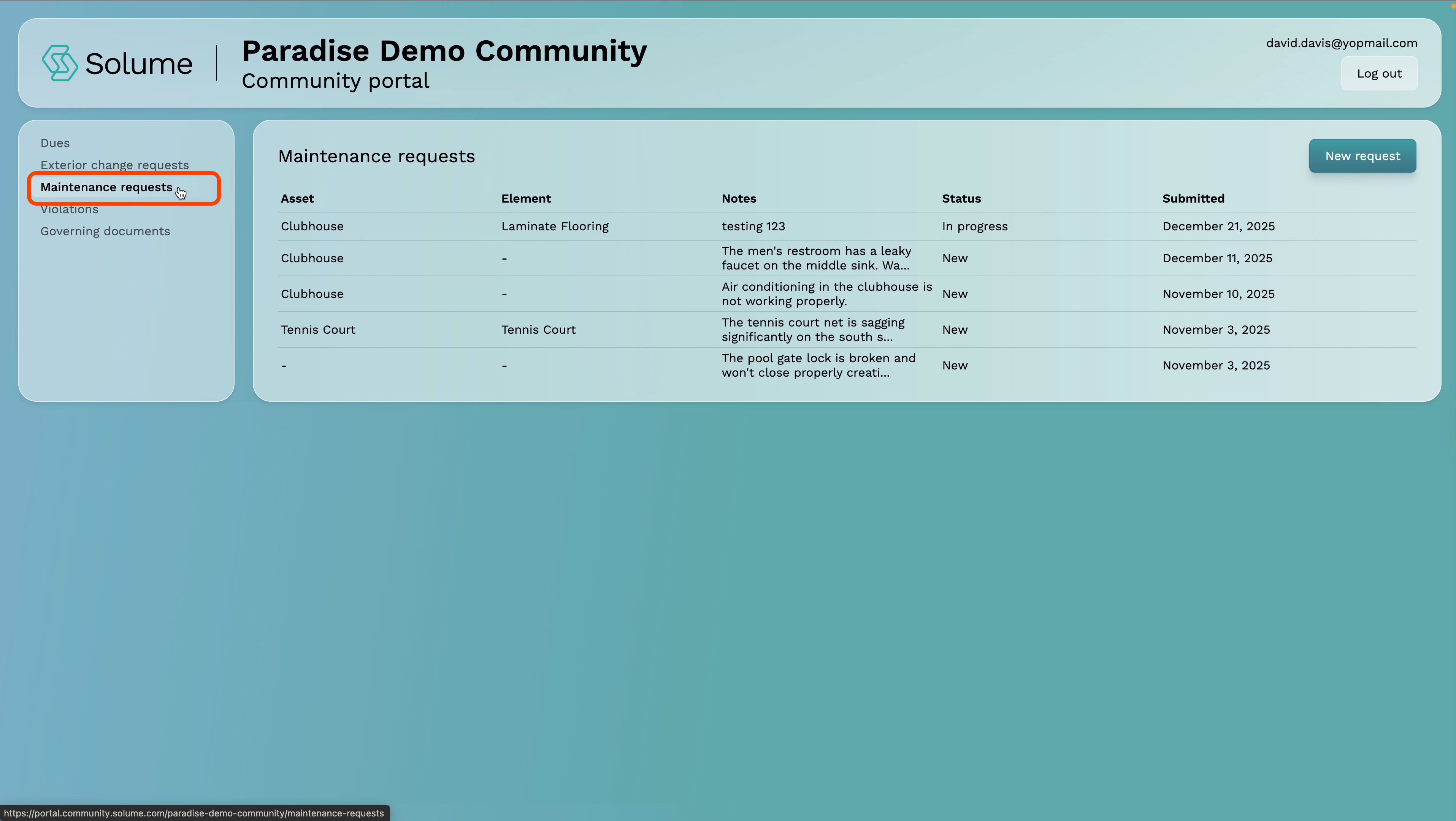Click the Solume logo icon
Viewport: 1456px width, 821px height.
tap(59, 63)
